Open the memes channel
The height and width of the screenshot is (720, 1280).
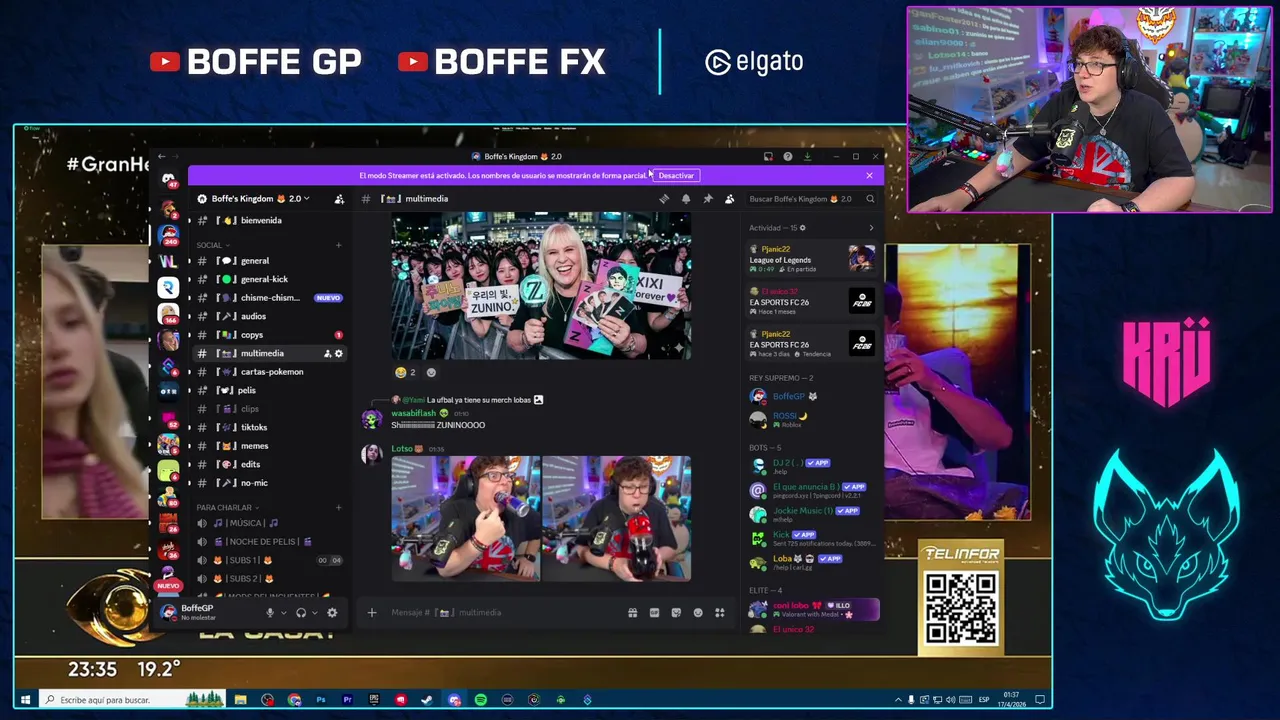(x=268, y=446)
